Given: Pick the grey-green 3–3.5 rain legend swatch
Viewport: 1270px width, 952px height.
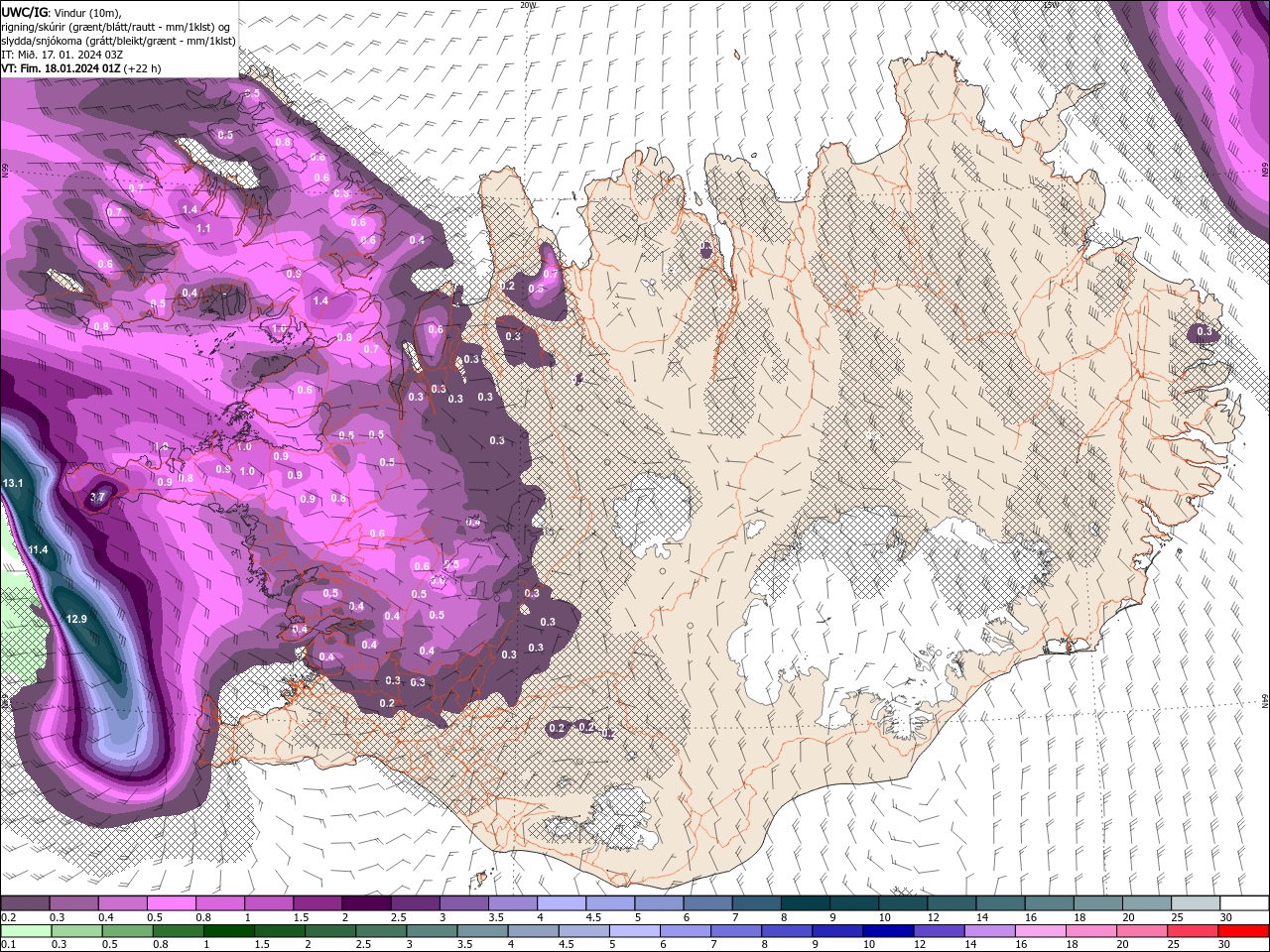Looking at the screenshot, I should click(431, 930).
